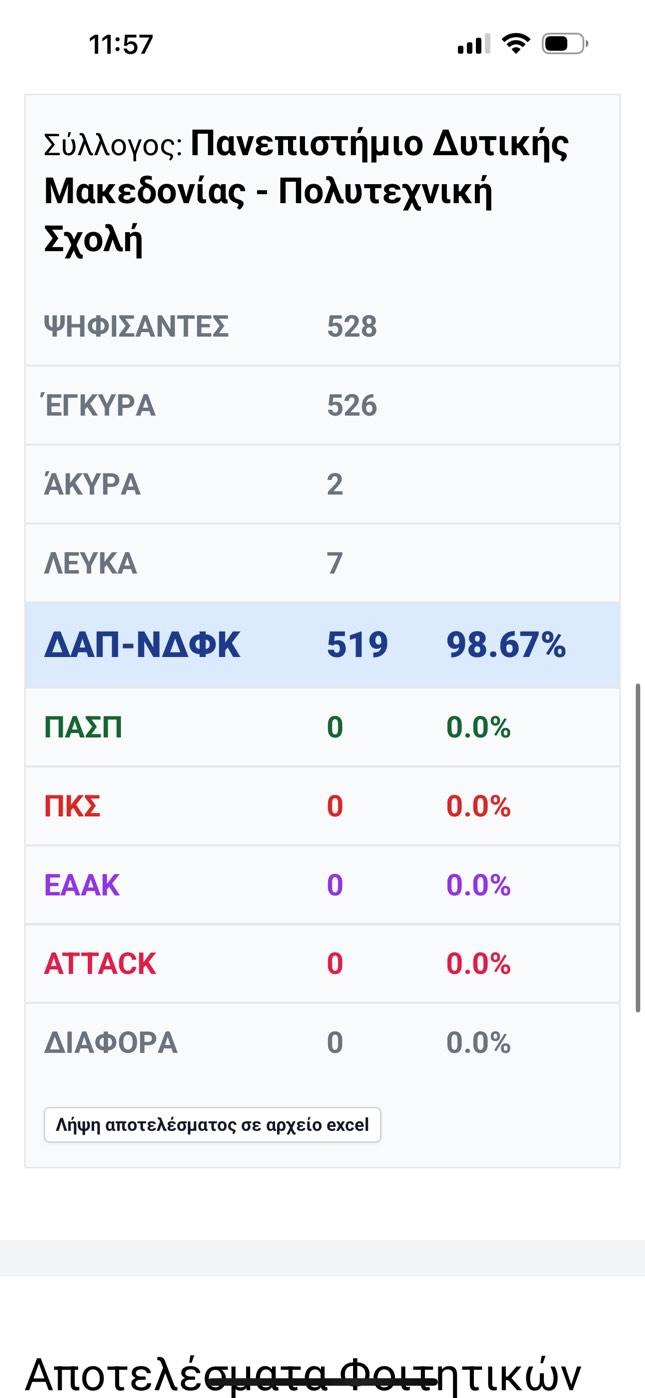Viewport: 645px width, 1398px height.
Task: Select the ΆΚΥΡΑ row label
Action: (x=92, y=485)
